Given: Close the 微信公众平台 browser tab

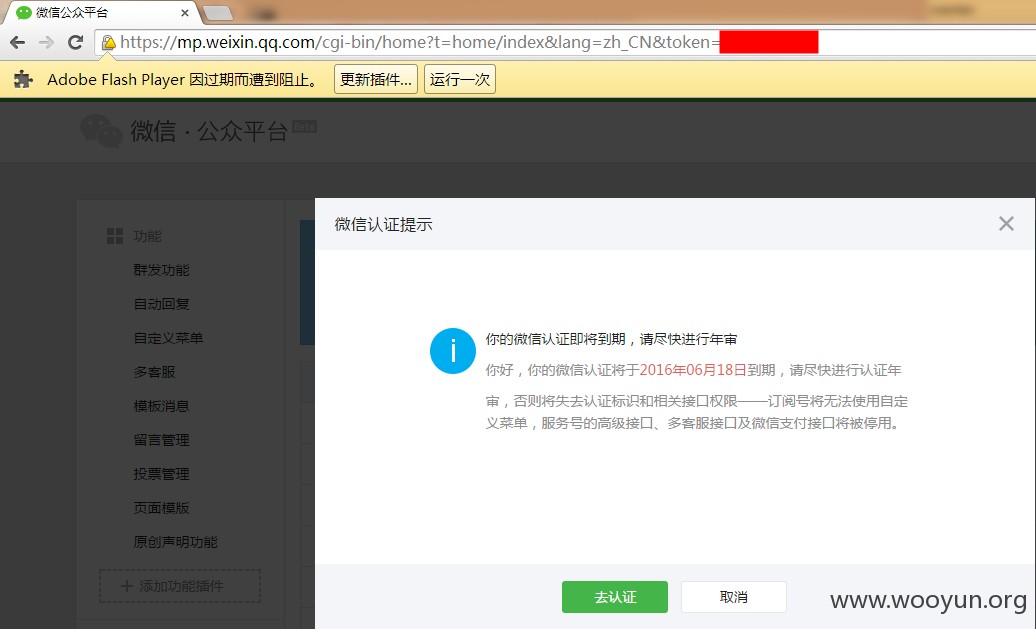Looking at the screenshot, I should pyautogui.click(x=184, y=13).
